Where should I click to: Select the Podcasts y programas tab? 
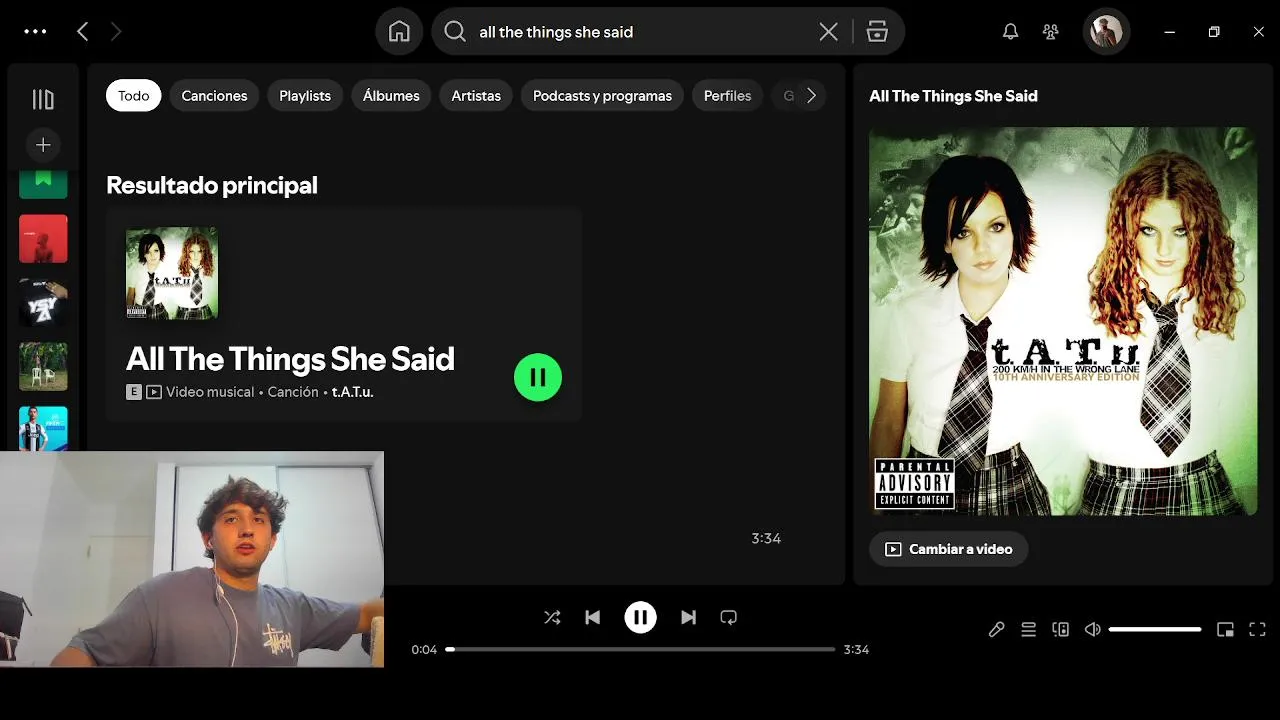pyautogui.click(x=602, y=96)
